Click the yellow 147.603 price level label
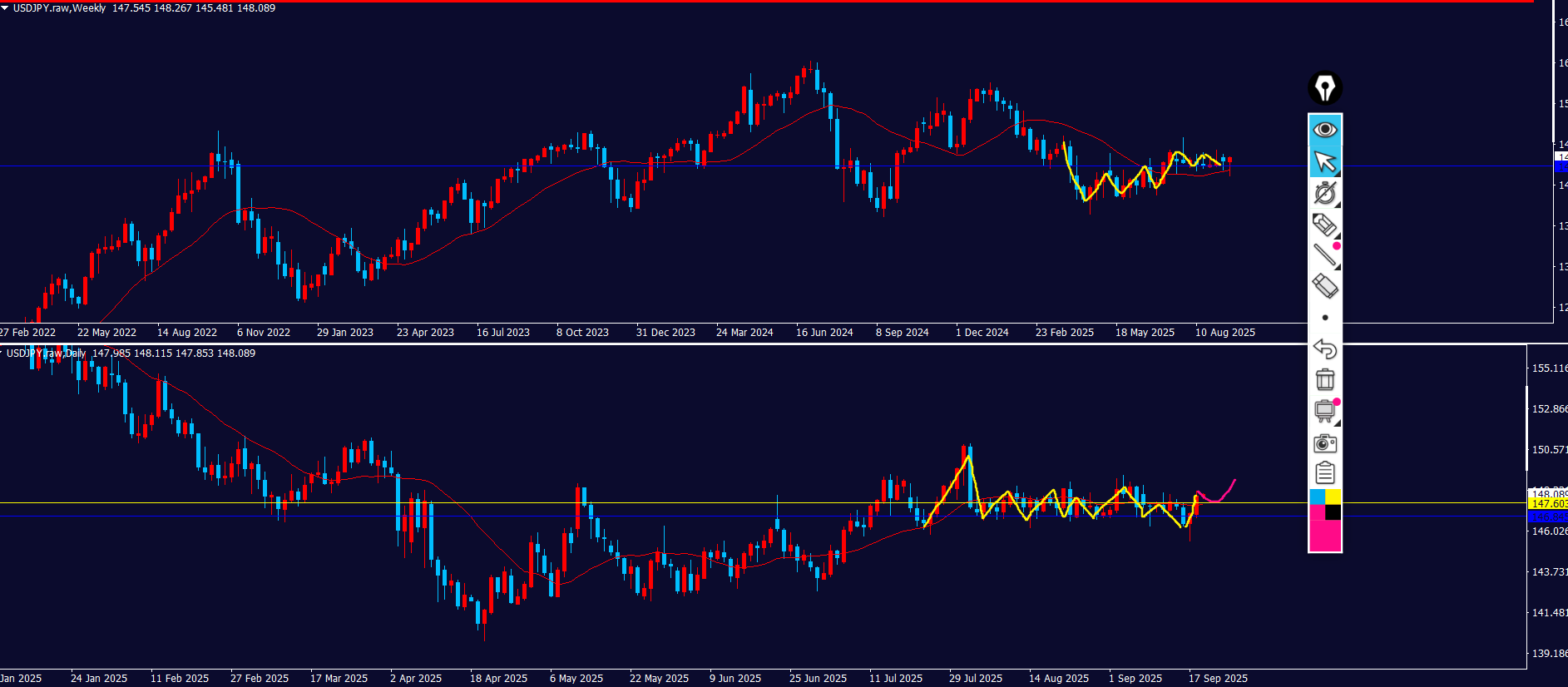1568x687 pixels. 1547,504
